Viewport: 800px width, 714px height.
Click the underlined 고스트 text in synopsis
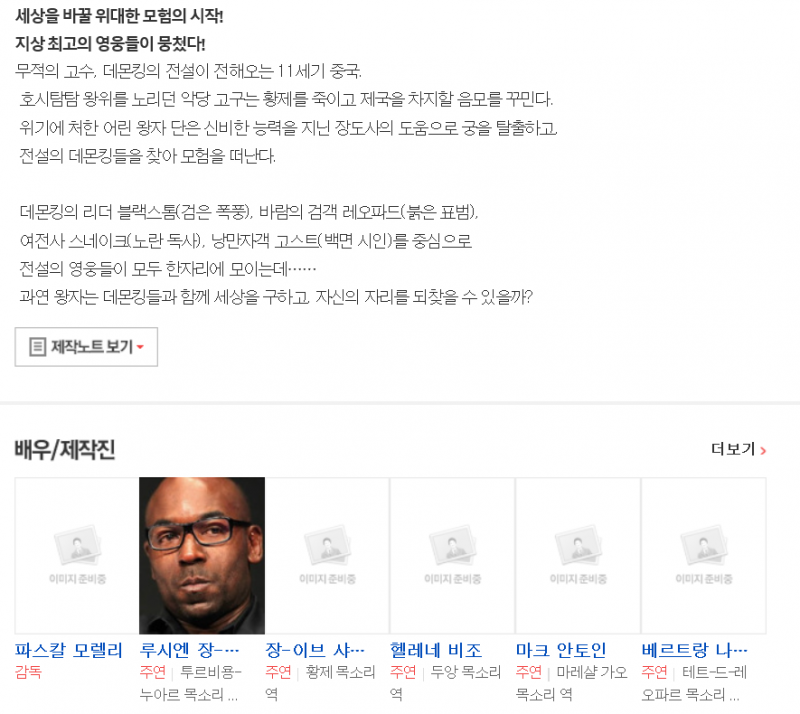[296, 240]
